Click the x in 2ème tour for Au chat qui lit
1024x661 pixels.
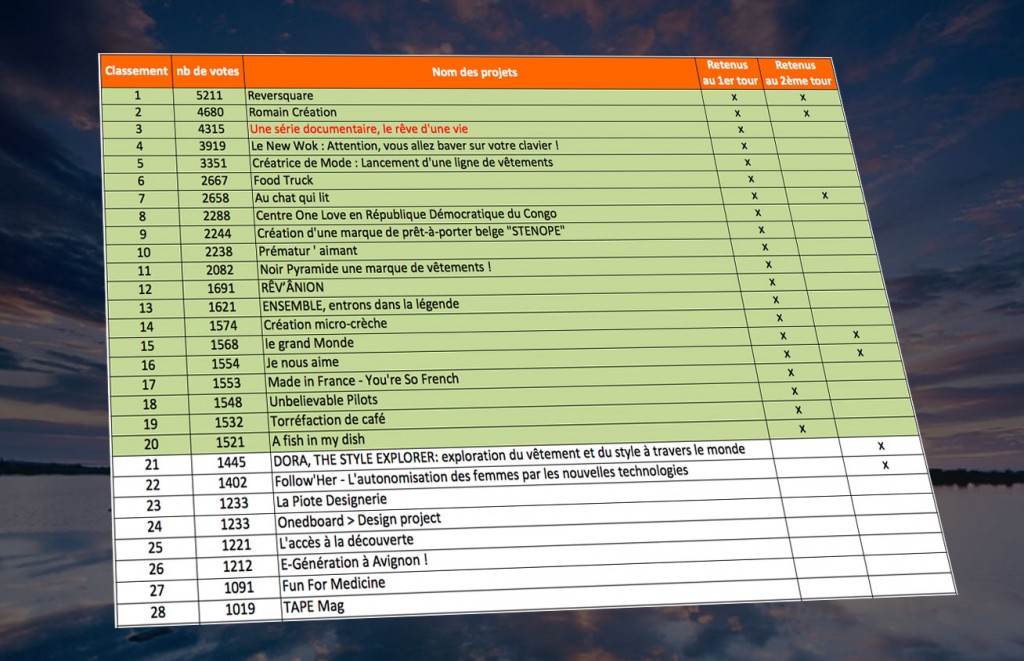point(825,196)
